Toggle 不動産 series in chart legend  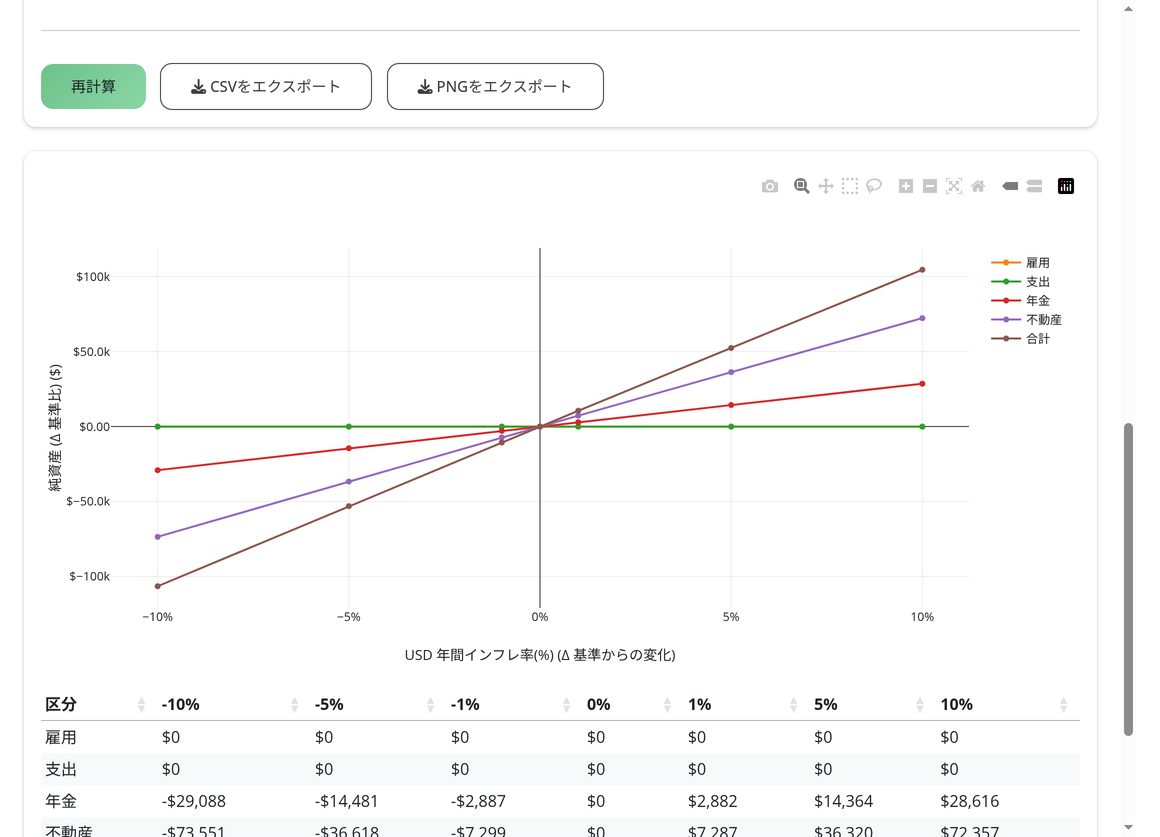[x=1027, y=320]
